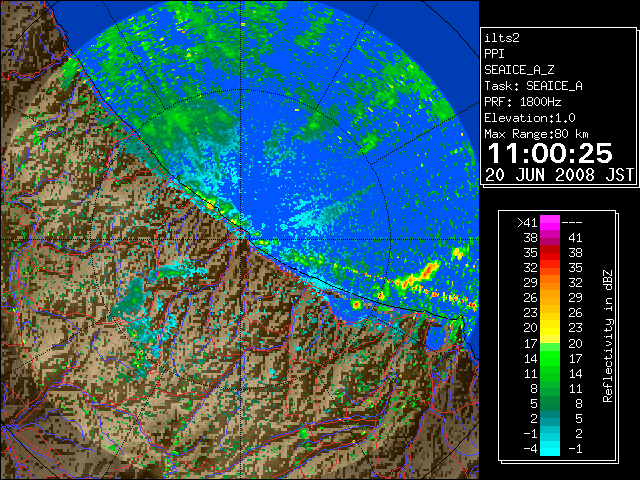Click the 'ilts2' radar site label
The width and height of the screenshot is (640, 480).
502,38
